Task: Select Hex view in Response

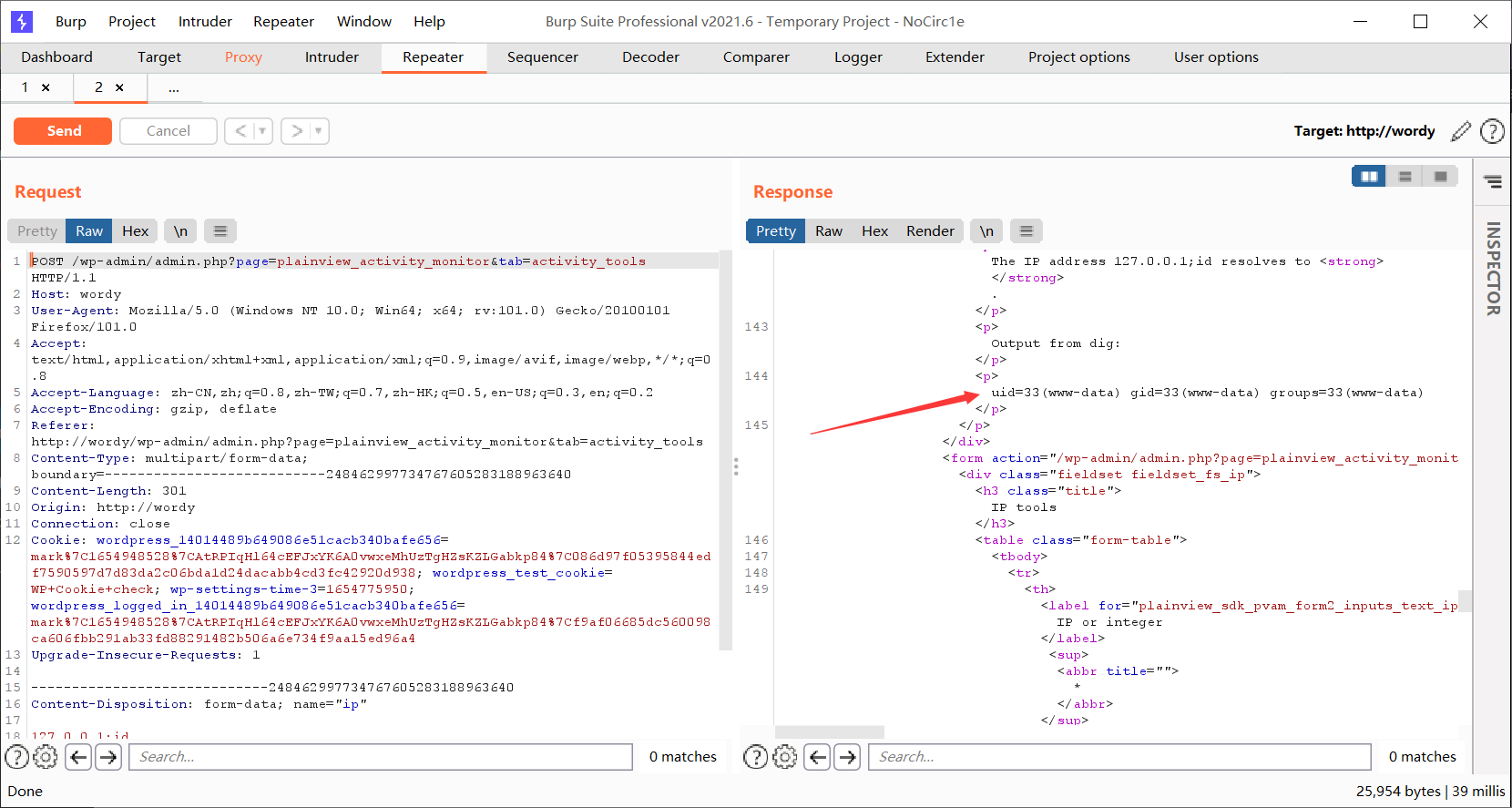Action: point(874,231)
